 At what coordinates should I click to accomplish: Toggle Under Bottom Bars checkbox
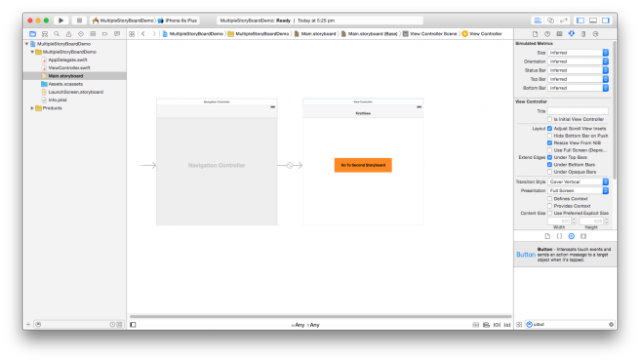coord(550,164)
